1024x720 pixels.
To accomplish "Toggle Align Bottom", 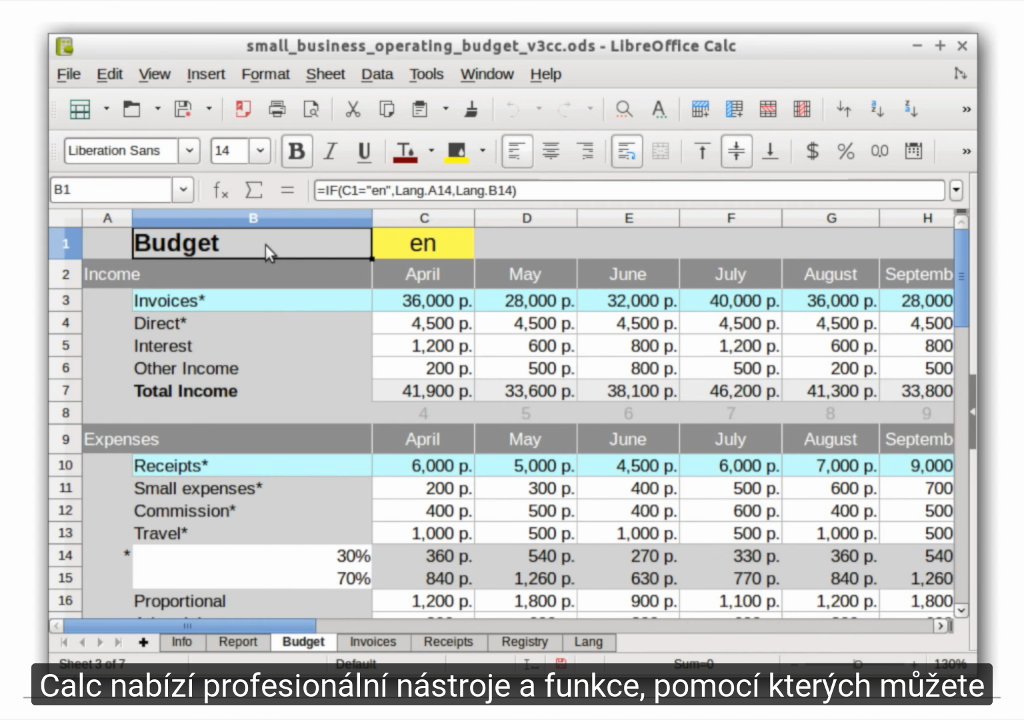I will click(x=771, y=151).
